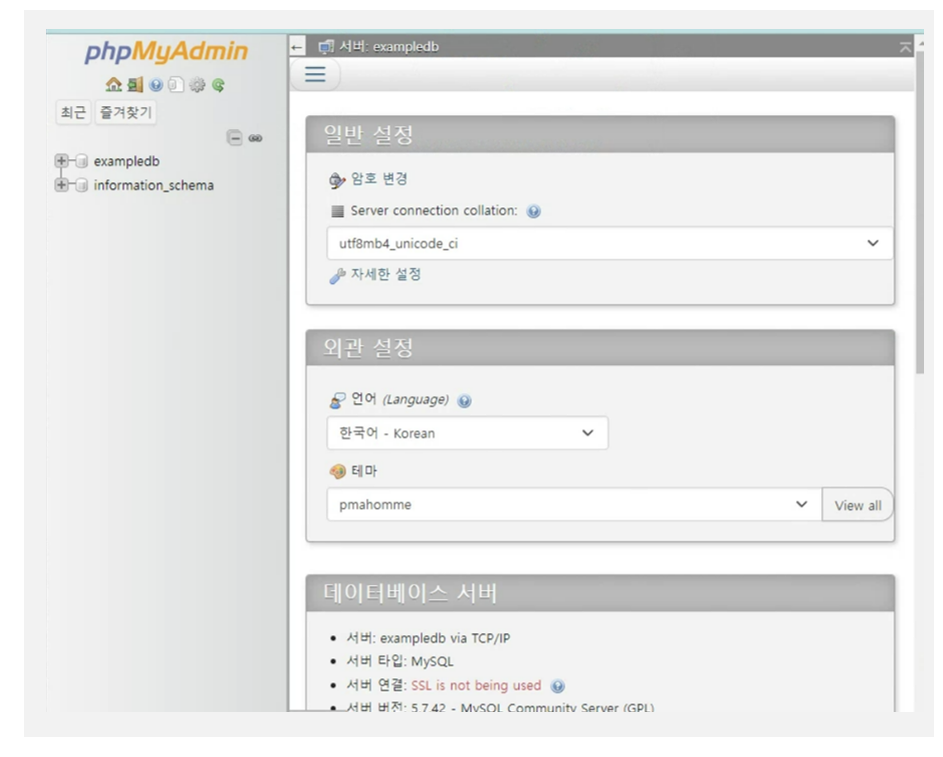Select exampledb database in tree
943x757 pixels.
[127, 161]
